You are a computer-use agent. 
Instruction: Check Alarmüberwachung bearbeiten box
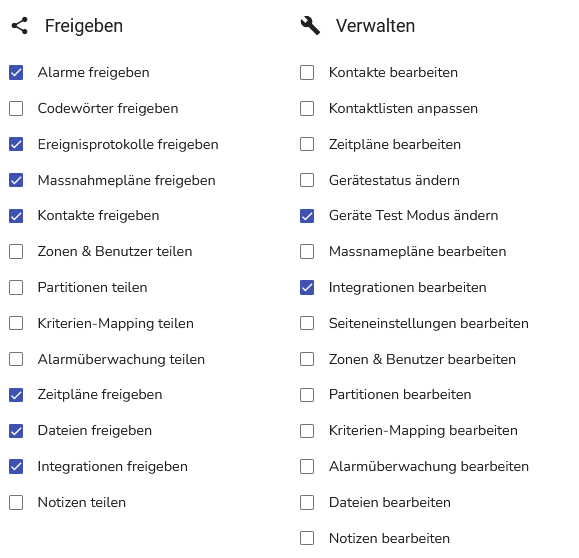[307, 467]
